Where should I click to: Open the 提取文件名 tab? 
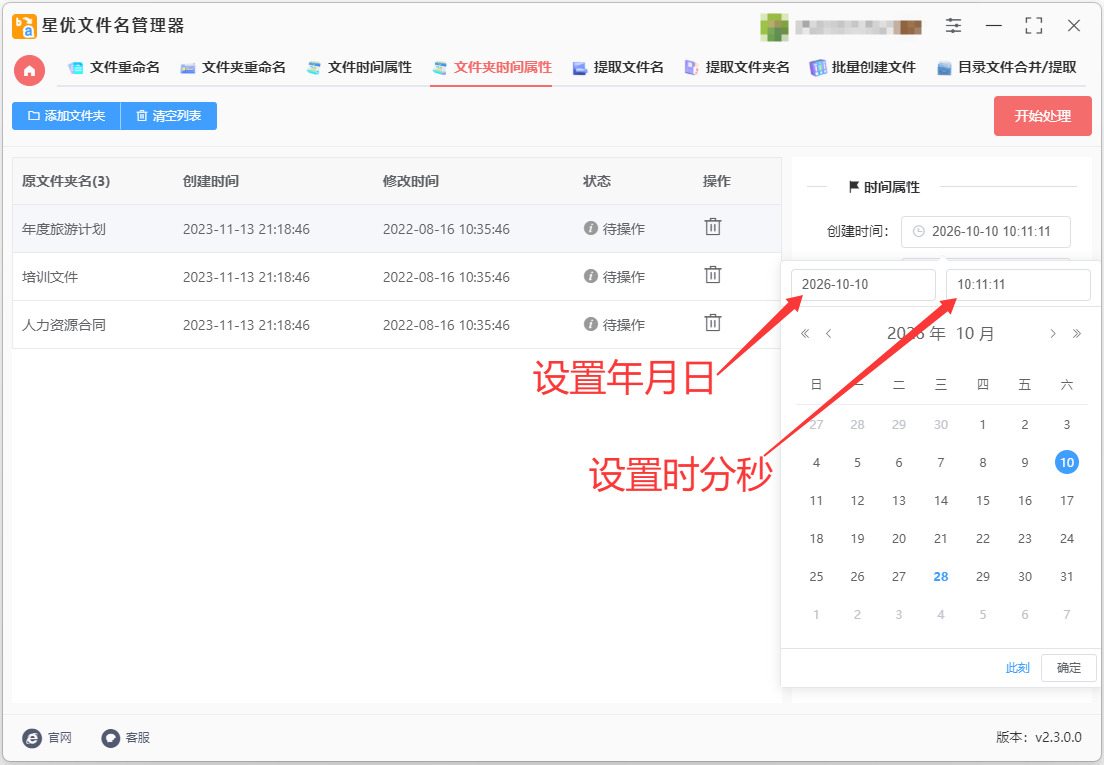618,68
